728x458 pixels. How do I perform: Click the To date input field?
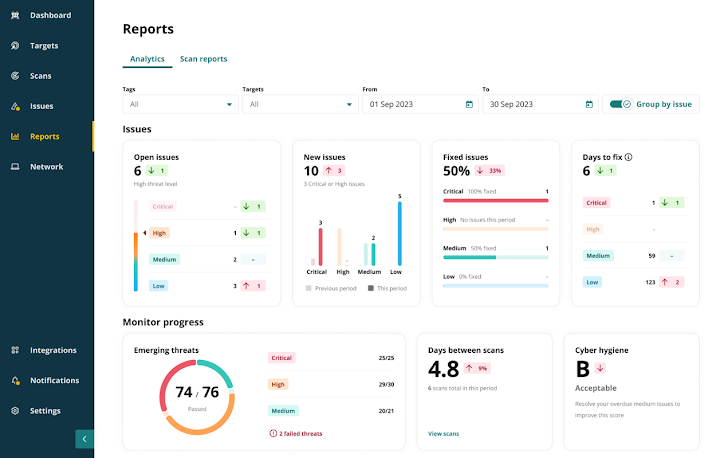tap(530, 104)
